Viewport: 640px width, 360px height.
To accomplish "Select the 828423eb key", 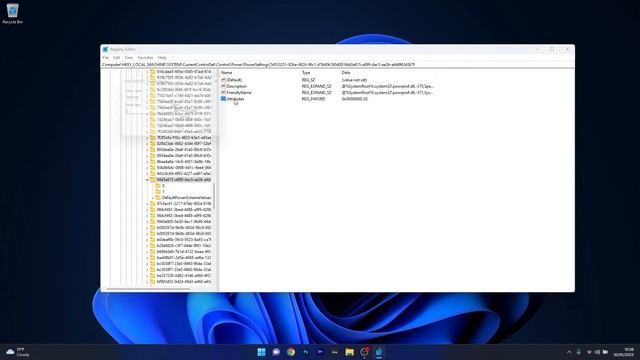I will click(184, 144).
